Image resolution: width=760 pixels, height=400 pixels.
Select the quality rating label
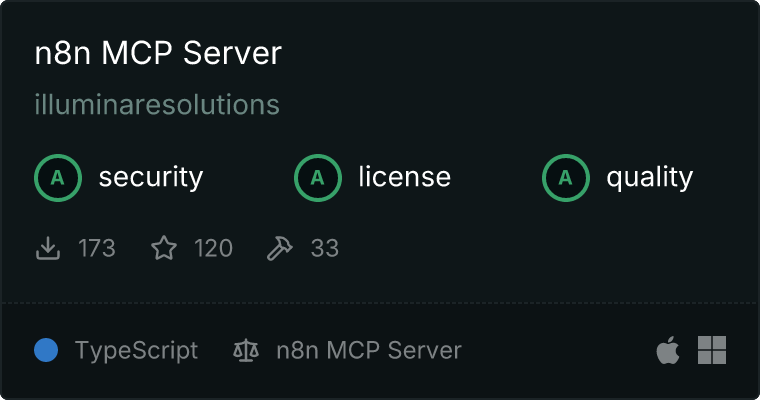[649, 178]
